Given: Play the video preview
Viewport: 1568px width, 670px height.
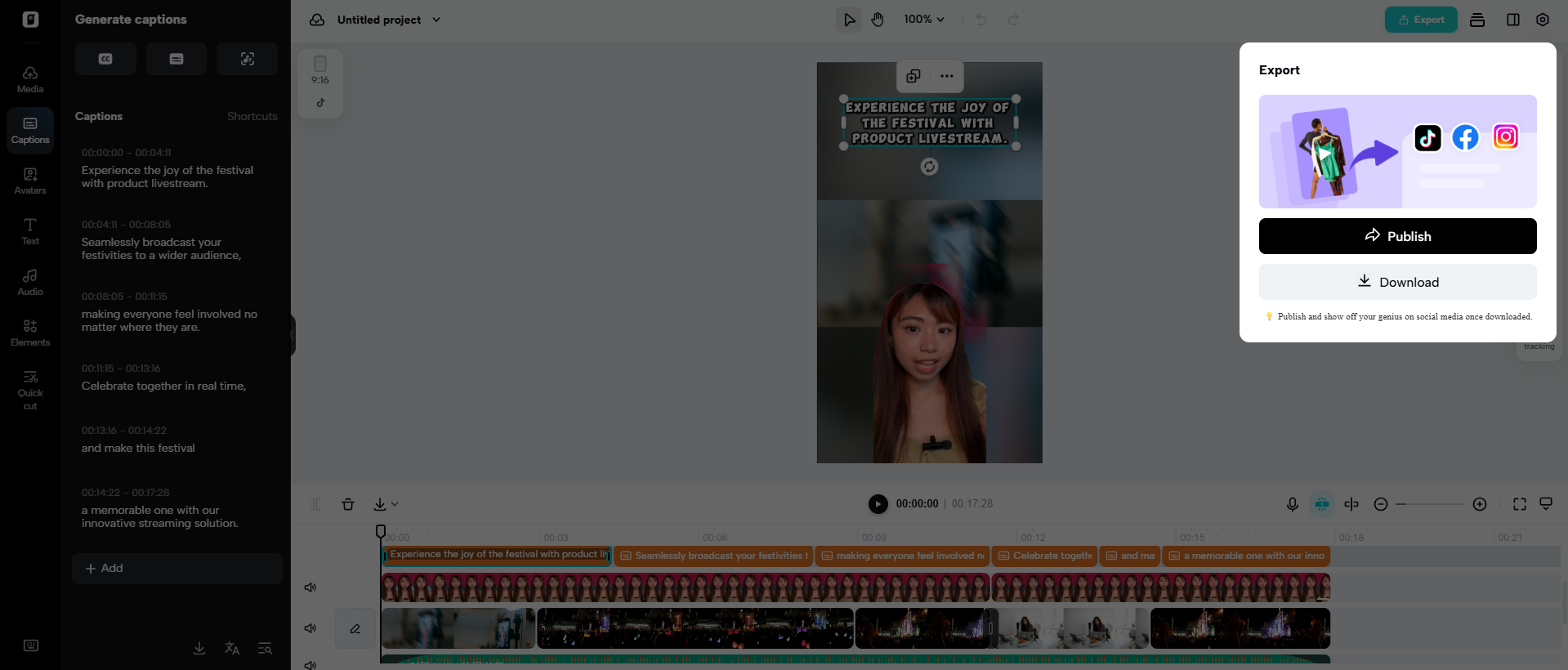Looking at the screenshot, I should [x=878, y=504].
